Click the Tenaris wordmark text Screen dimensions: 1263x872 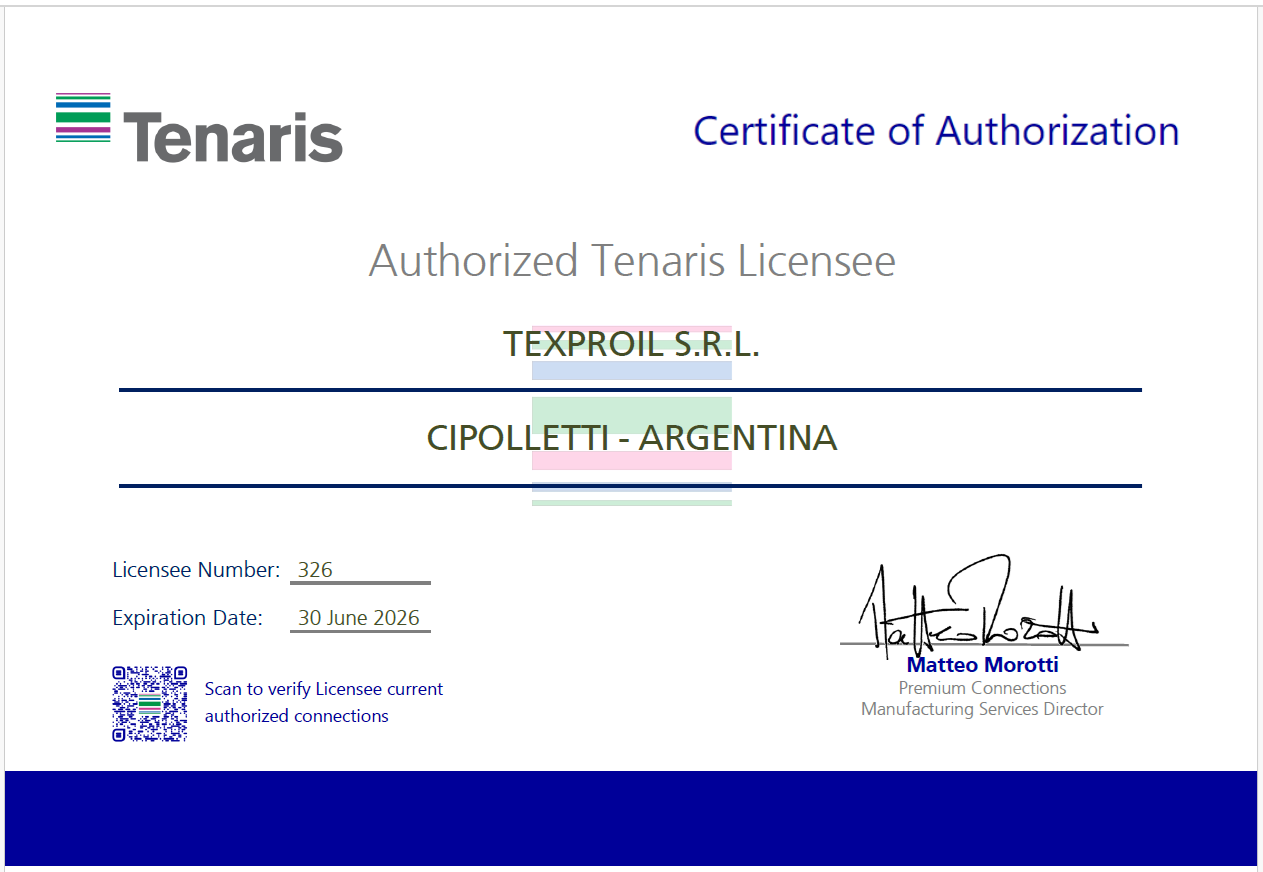click(x=233, y=137)
